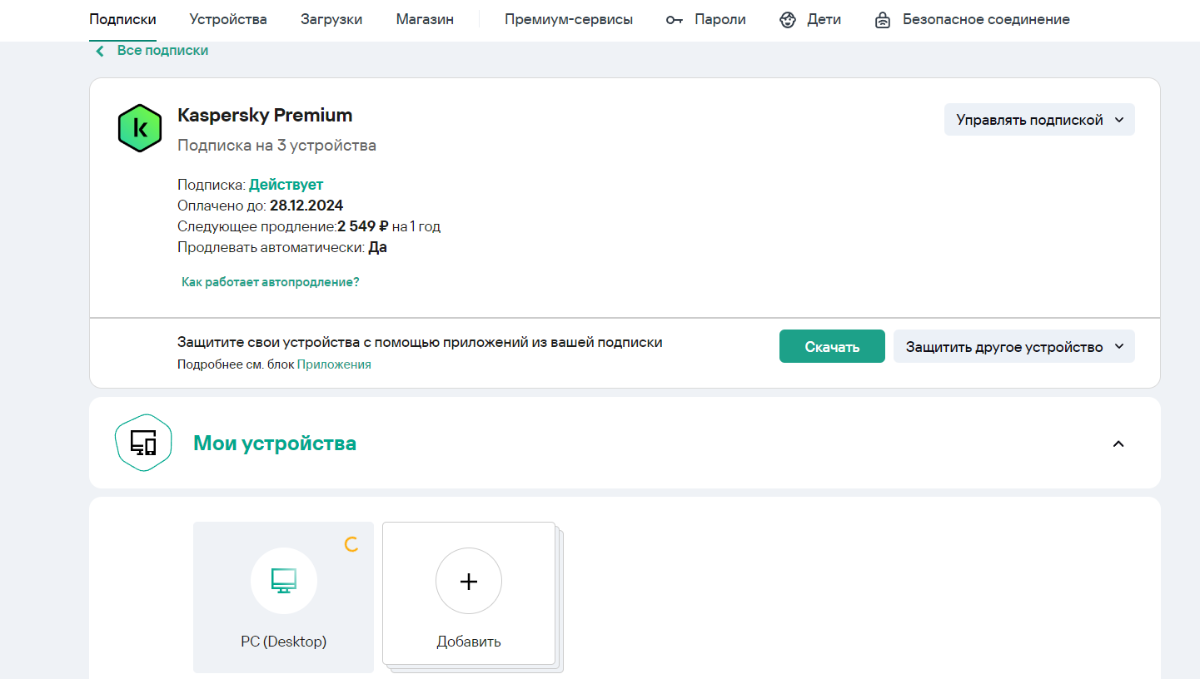
Task: Click the PC (Desktop) monitor icon
Action: click(283, 581)
